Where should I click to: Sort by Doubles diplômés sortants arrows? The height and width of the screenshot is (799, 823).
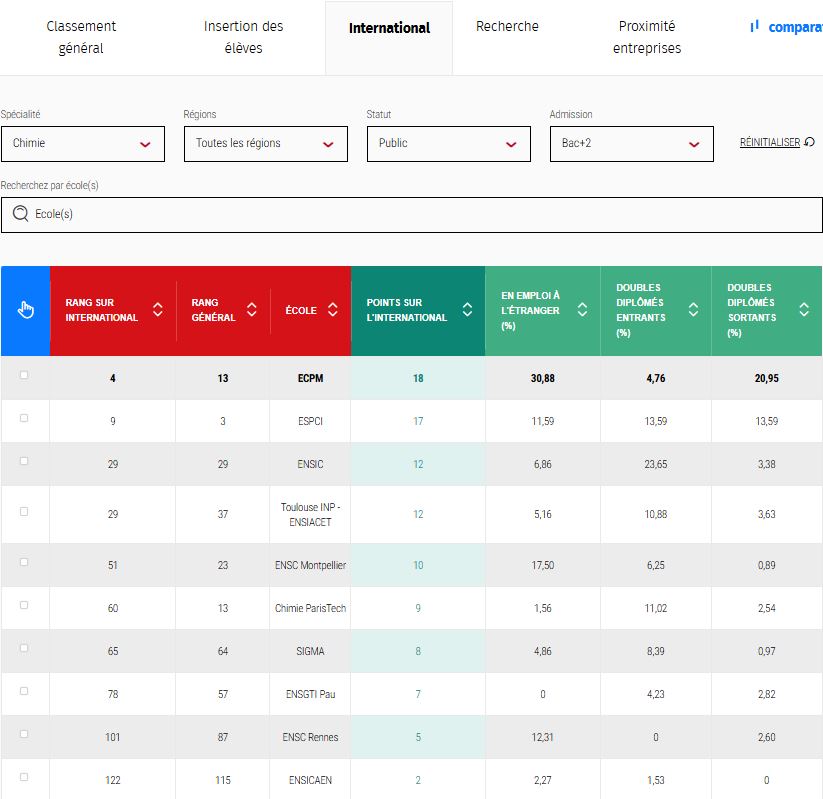(804, 310)
